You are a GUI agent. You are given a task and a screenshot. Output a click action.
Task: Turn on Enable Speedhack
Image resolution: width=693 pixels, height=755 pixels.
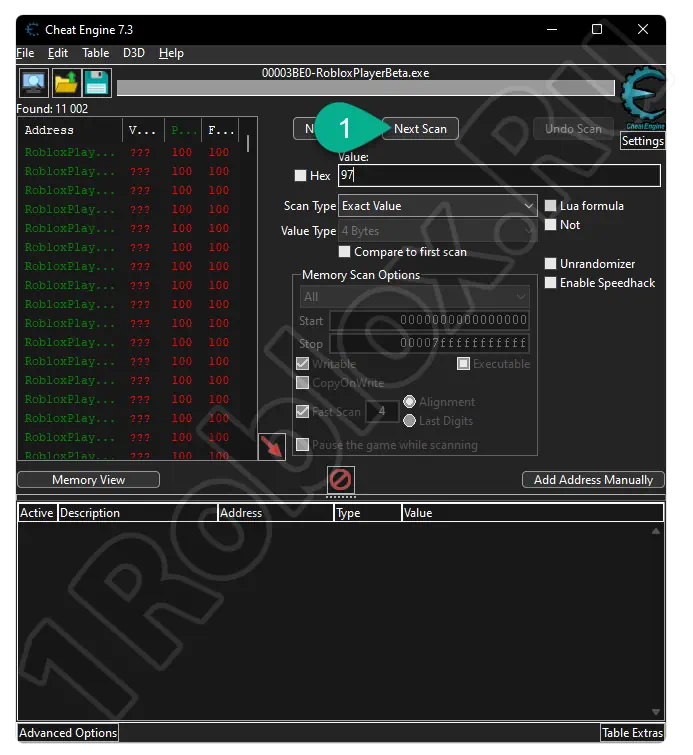point(550,283)
